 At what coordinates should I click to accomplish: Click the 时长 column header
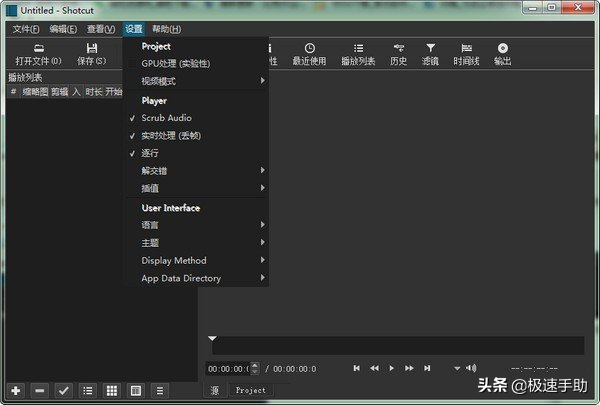[x=94, y=92]
